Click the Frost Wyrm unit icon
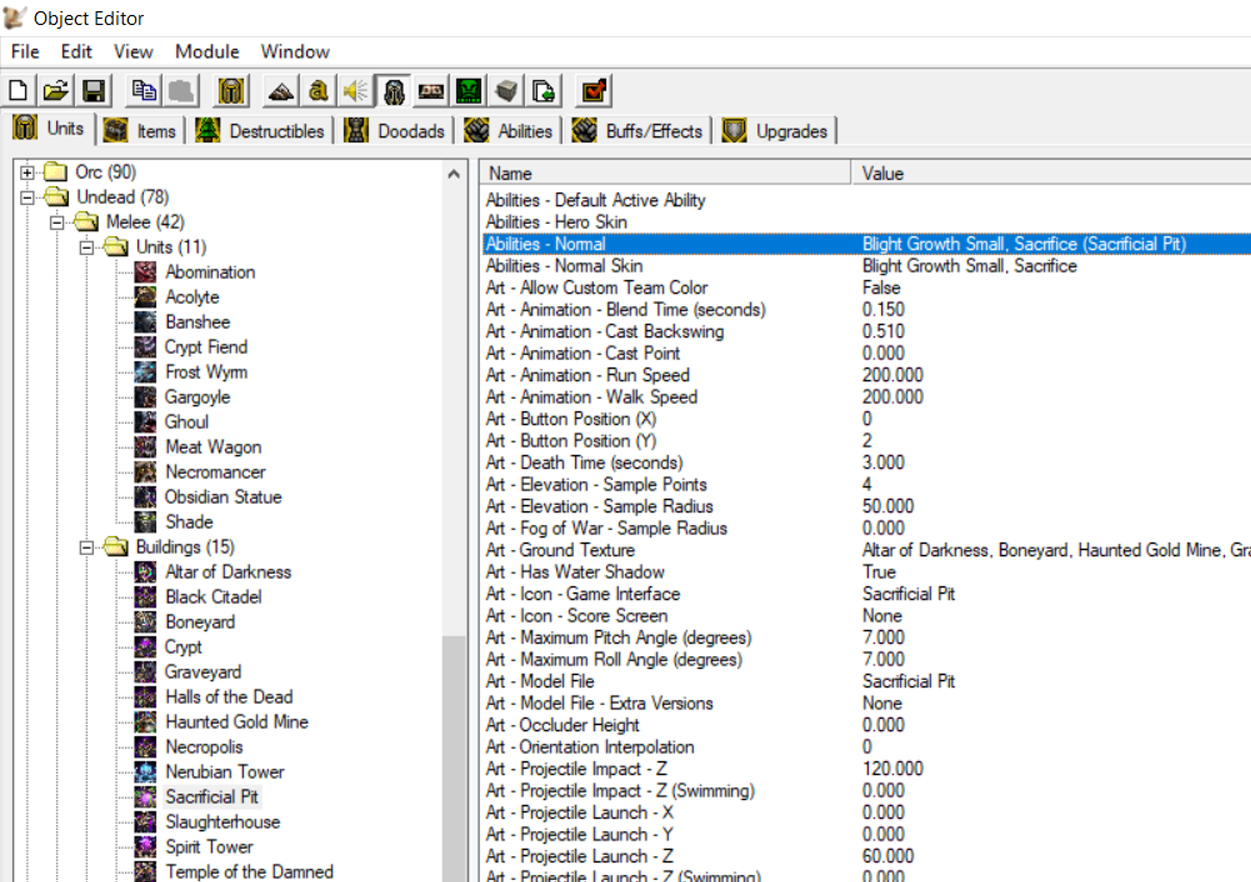 tap(147, 372)
